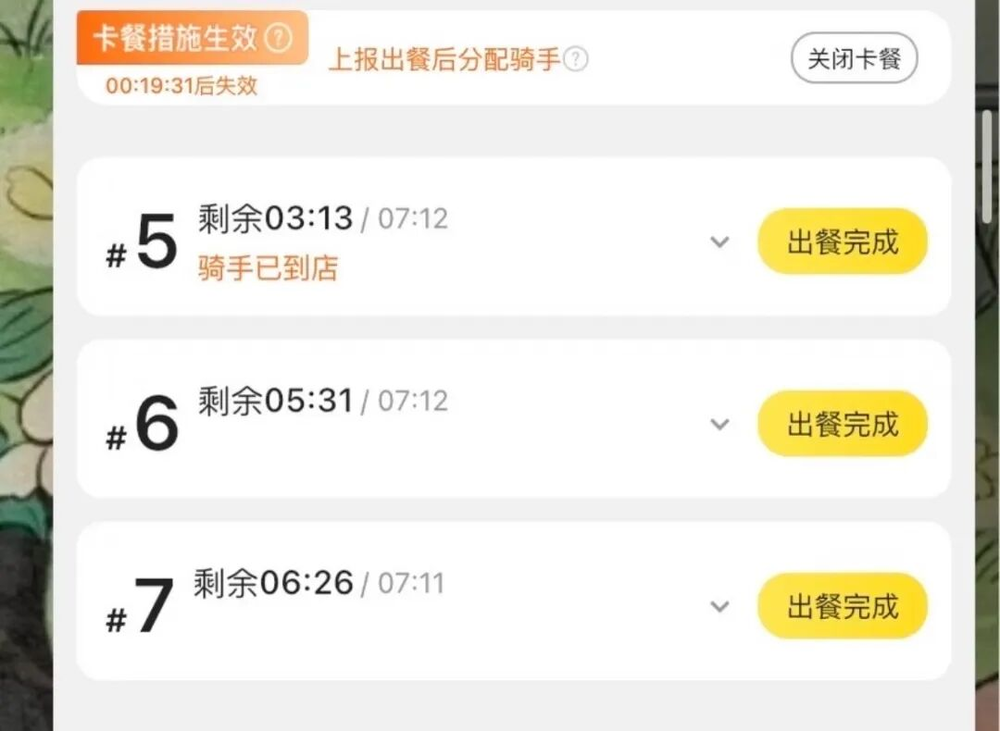This screenshot has width=1000, height=731.
Task: Mark order #7 as 出餐完成
Action: click(842, 606)
